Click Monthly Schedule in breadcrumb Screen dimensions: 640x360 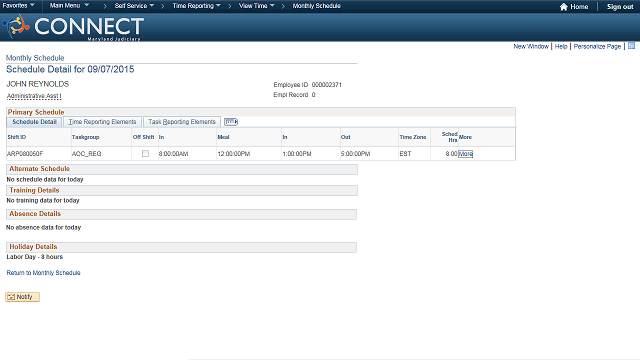click(316, 6)
